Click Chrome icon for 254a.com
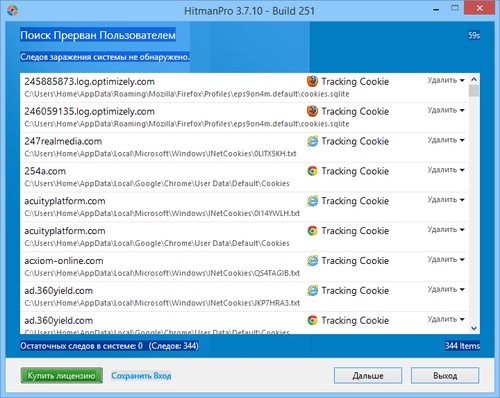500x398 pixels. (312, 171)
